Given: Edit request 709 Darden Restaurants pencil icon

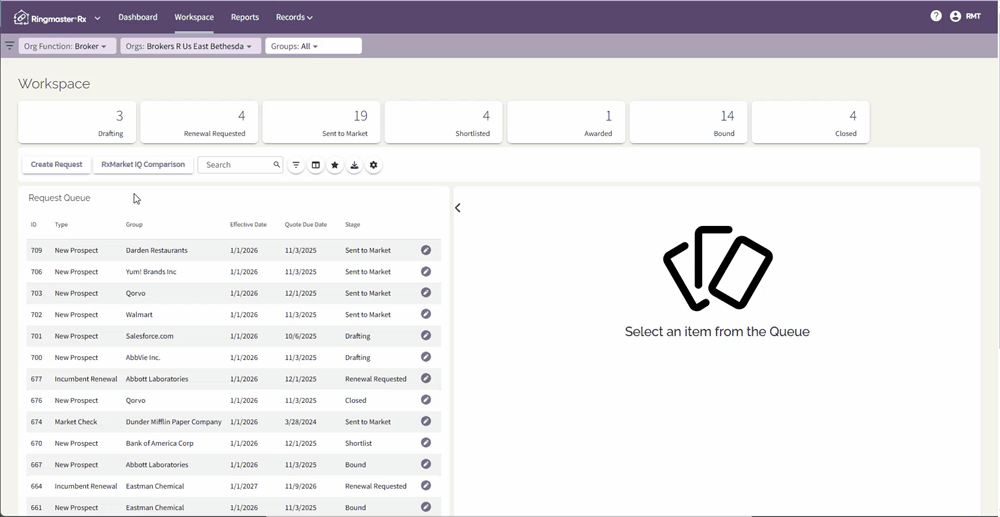Looking at the screenshot, I should click(426, 250).
